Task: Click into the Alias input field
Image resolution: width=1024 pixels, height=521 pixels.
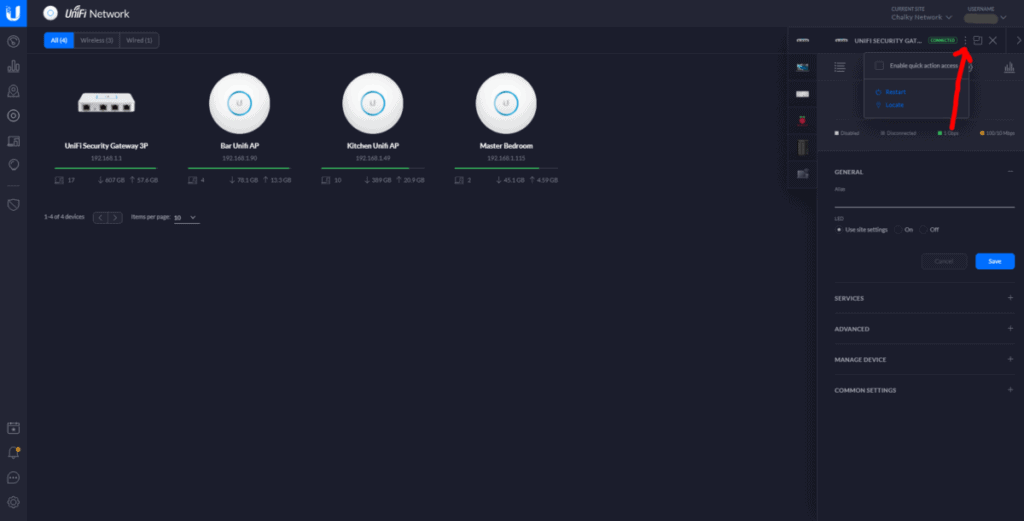Action: coord(924,200)
